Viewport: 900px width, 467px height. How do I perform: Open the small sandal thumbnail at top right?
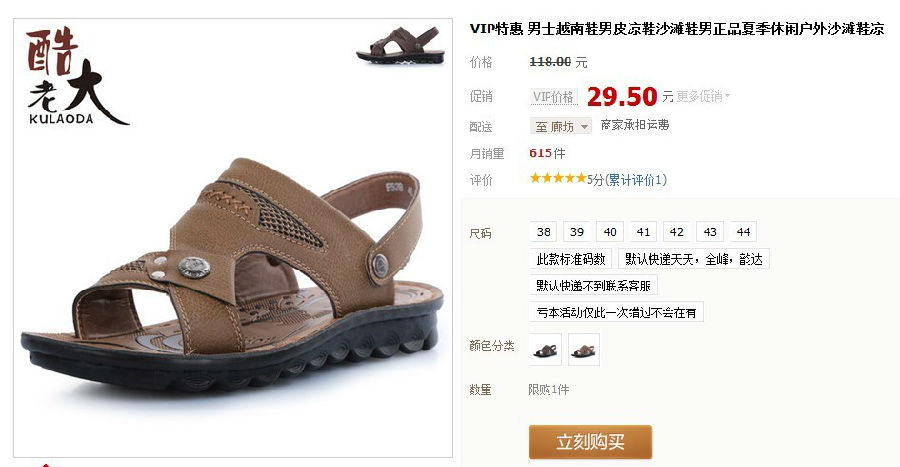tap(401, 44)
